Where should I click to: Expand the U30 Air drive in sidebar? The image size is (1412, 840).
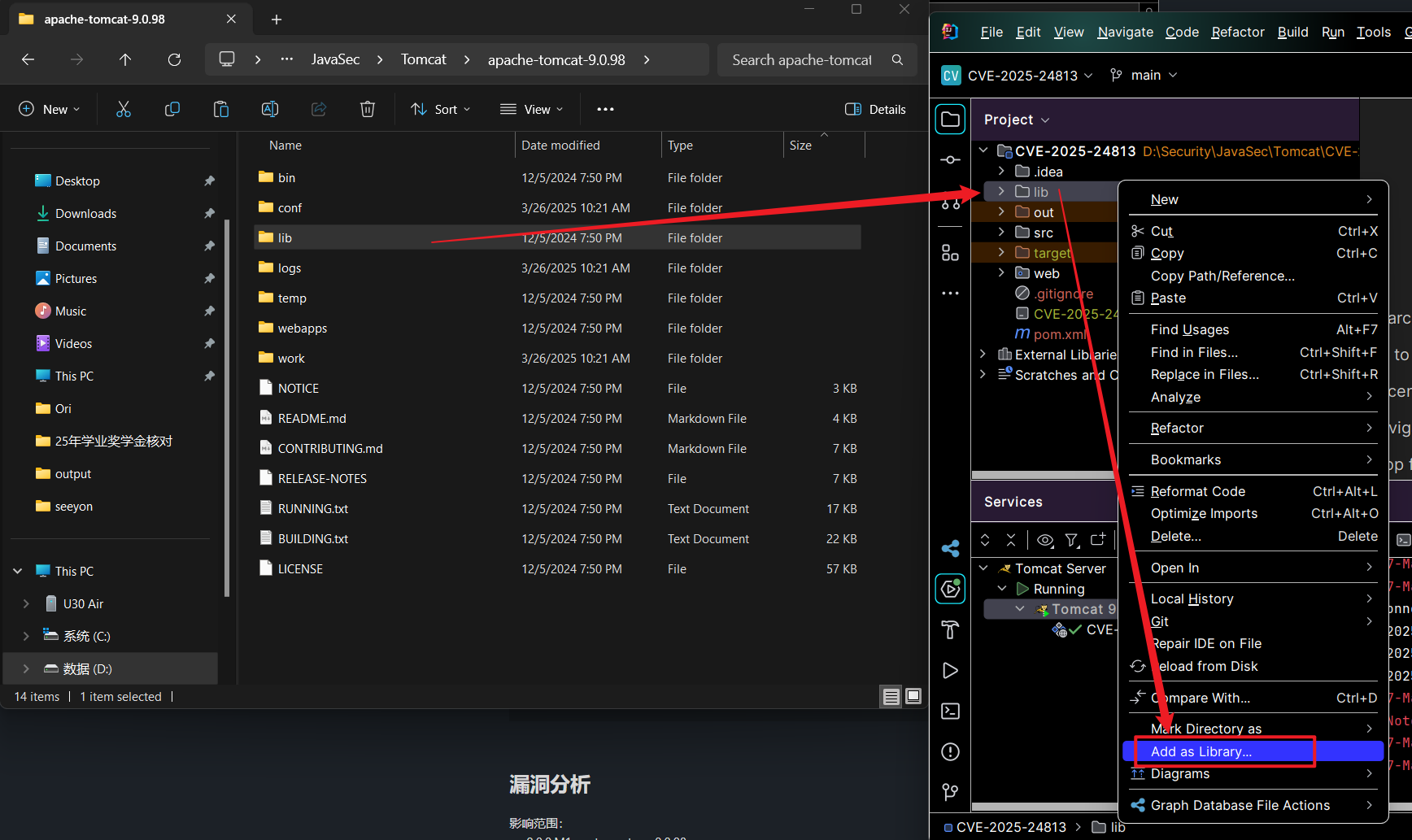click(x=26, y=603)
